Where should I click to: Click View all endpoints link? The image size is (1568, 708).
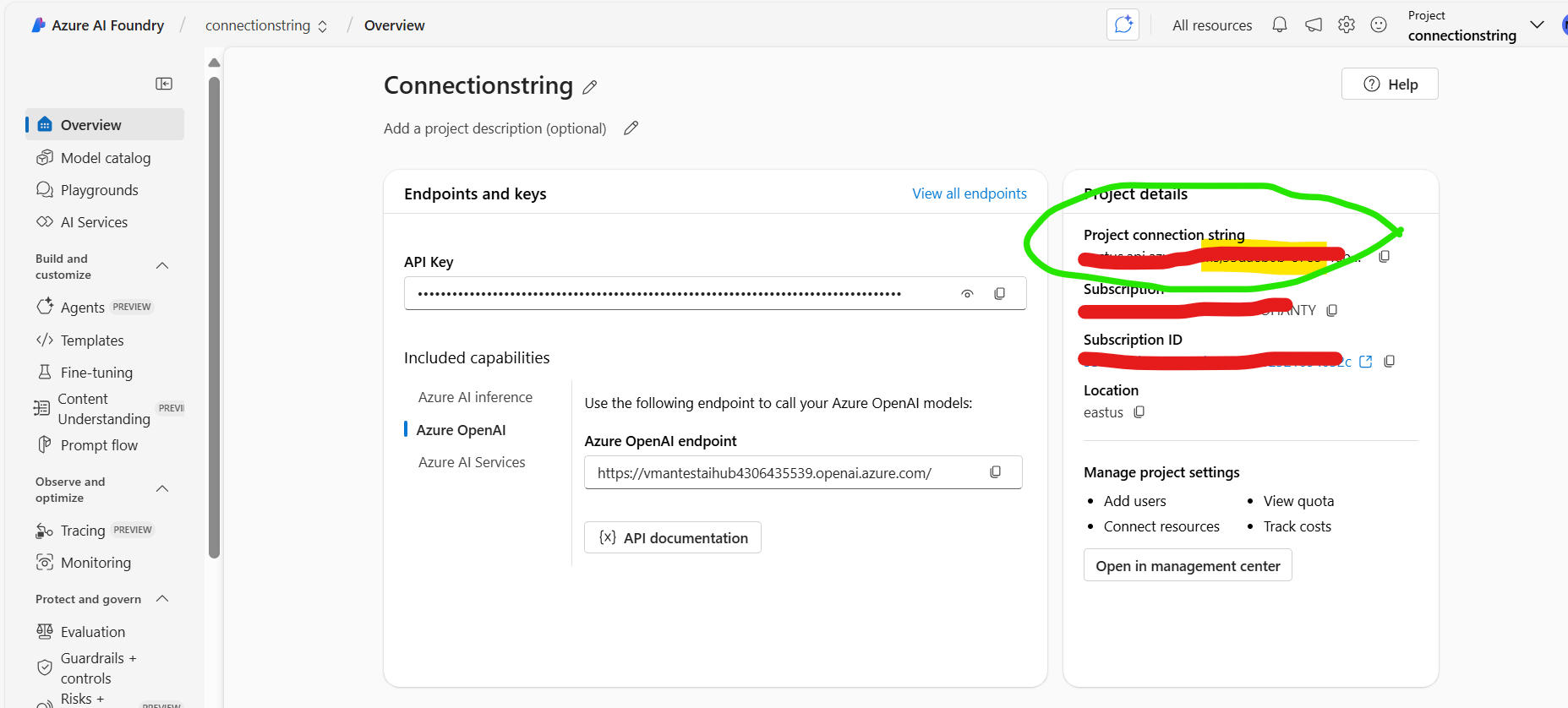click(x=970, y=193)
